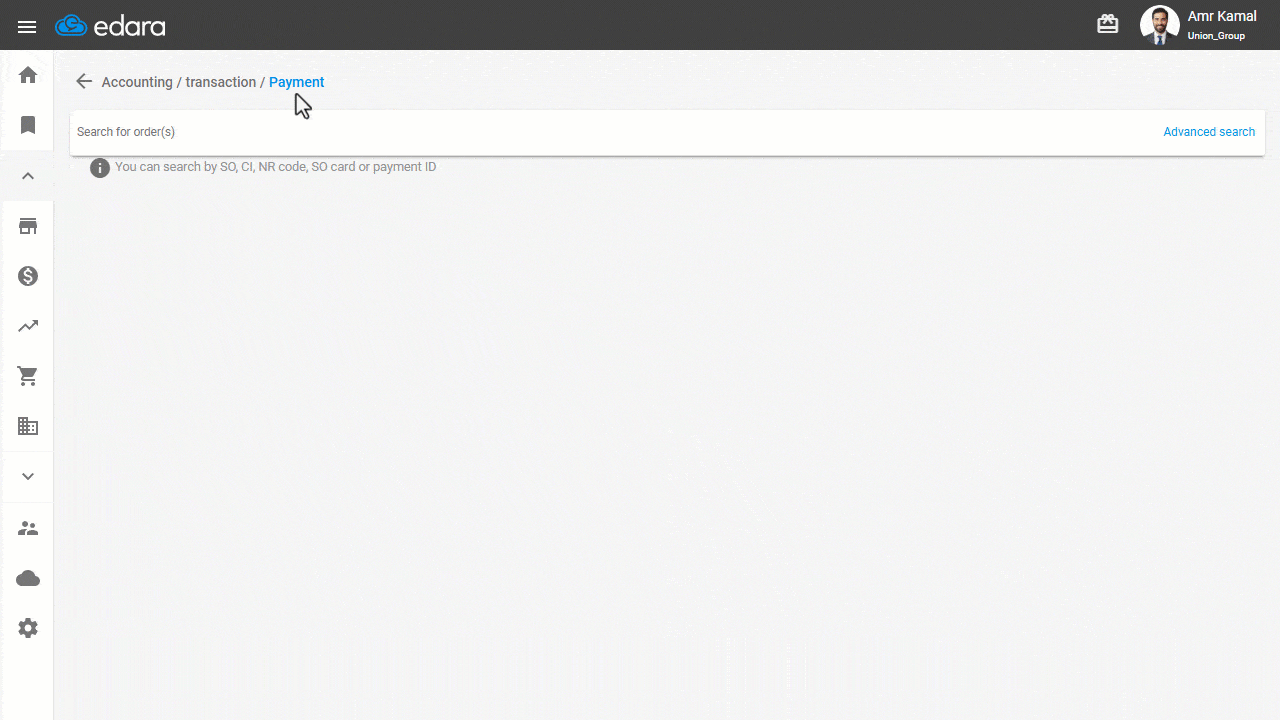The height and width of the screenshot is (720, 1280).
Task: Go to Home in the sidebar
Action: [x=28, y=75]
